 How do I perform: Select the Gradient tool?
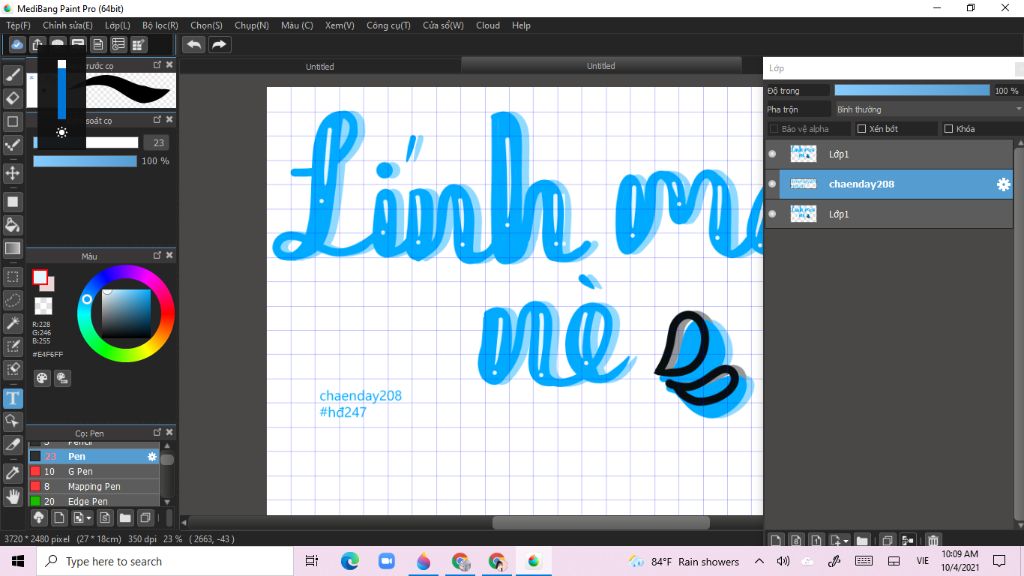[x=12, y=248]
